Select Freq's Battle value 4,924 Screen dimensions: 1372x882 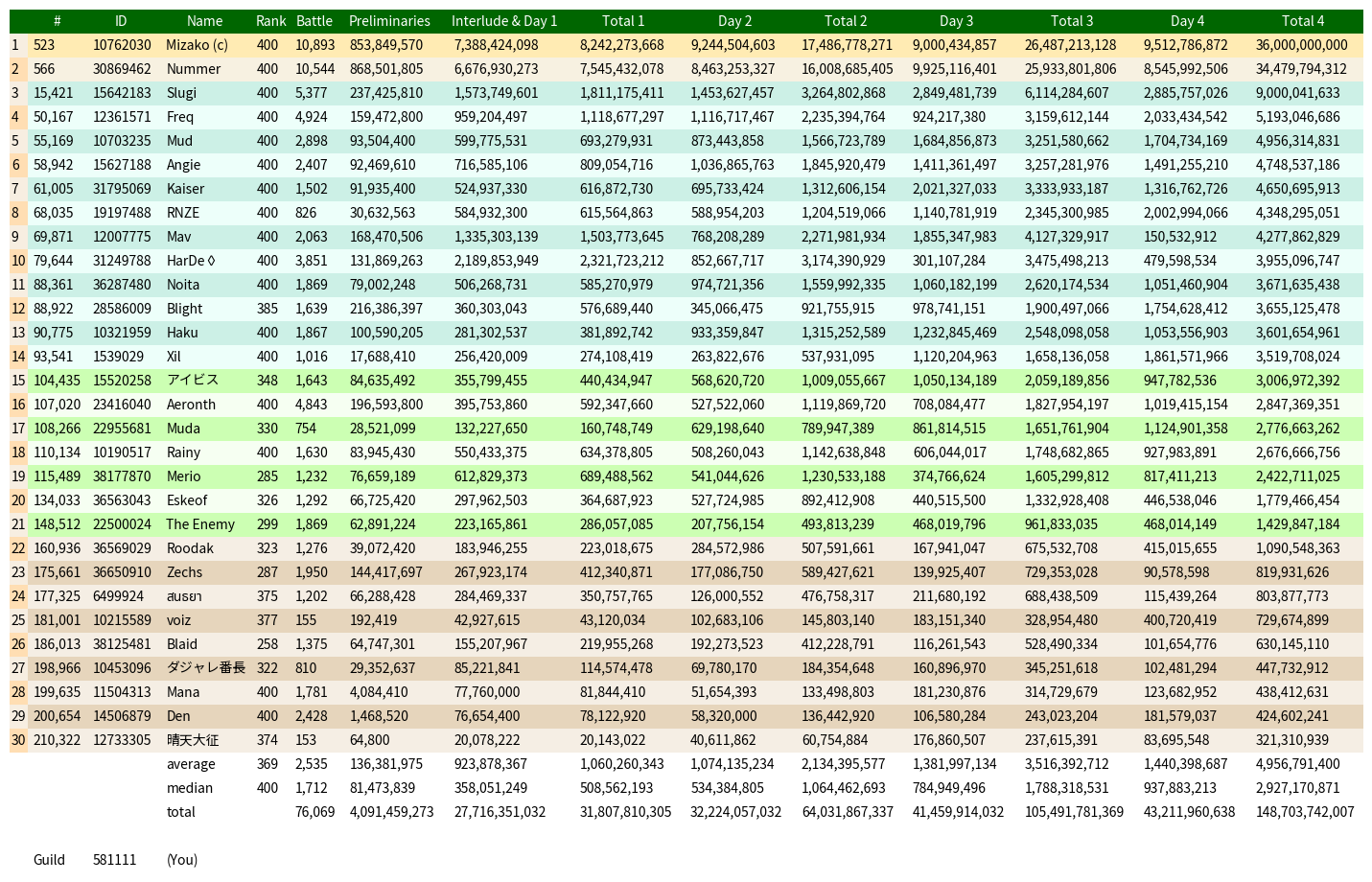(x=312, y=117)
